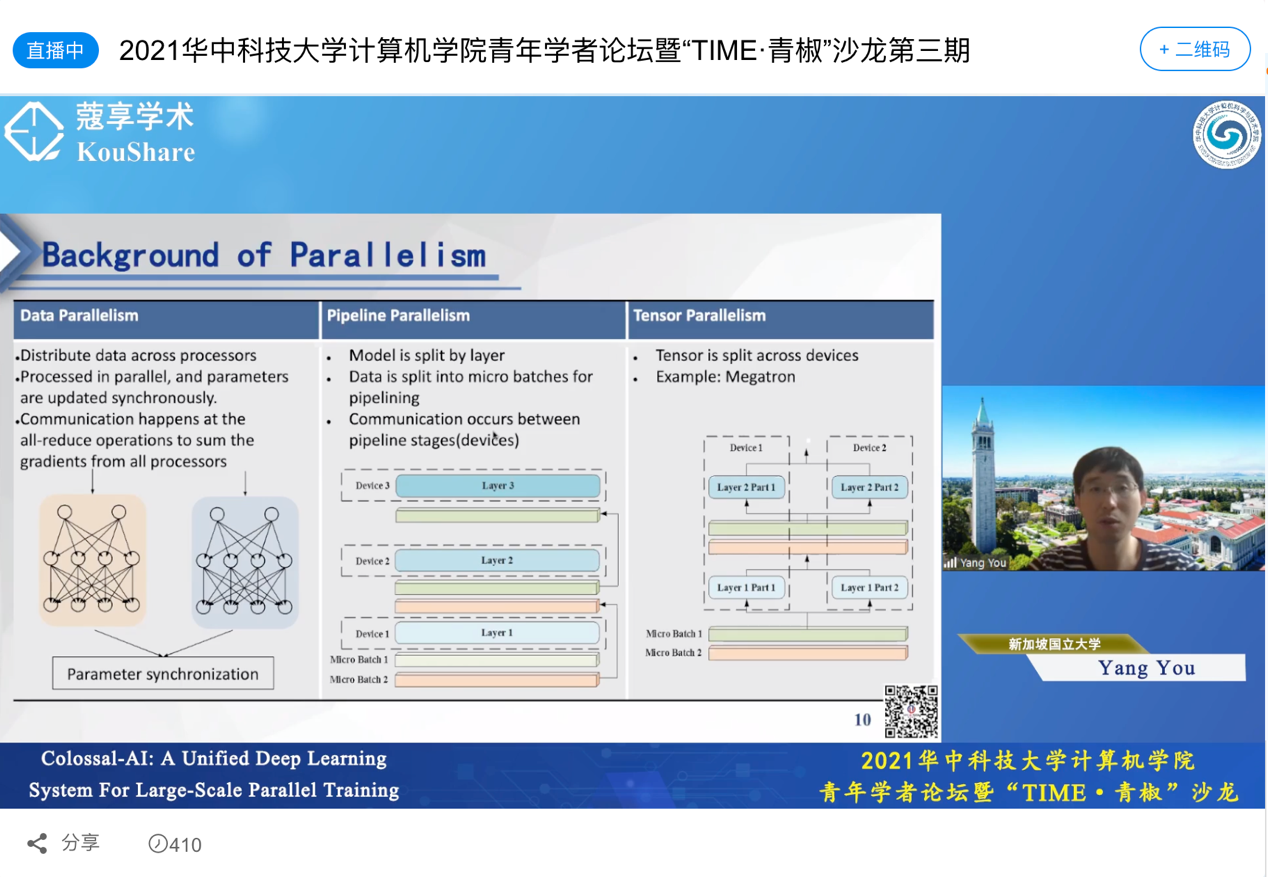
Task: Click the view count clock icon
Action: (x=158, y=844)
